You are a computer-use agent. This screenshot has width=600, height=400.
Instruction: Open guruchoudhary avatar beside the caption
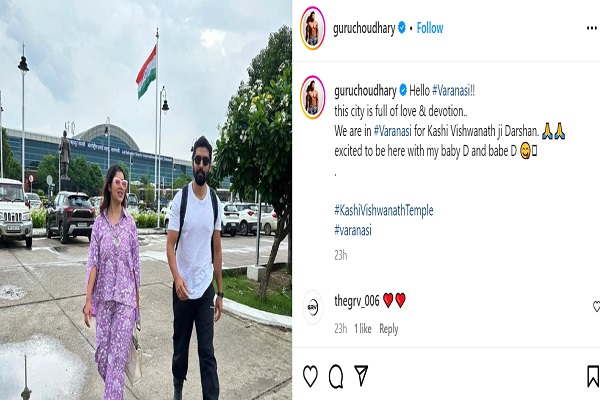[313, 97]
